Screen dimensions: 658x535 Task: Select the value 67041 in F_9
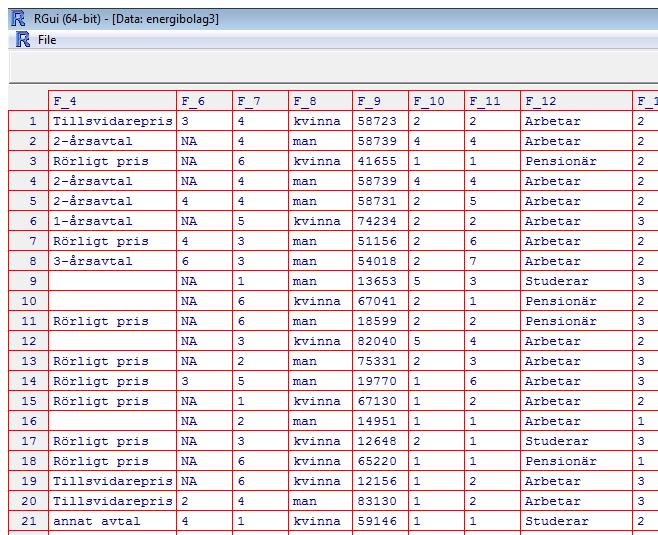click(x=381, y=301)
